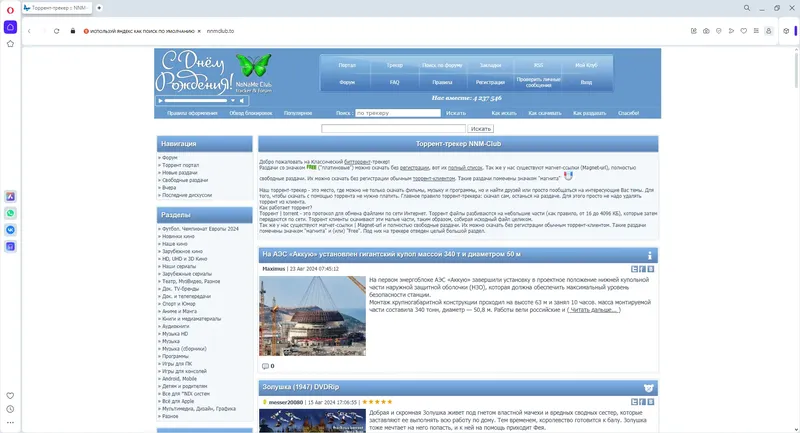Click the полный список link

[465, 168]
